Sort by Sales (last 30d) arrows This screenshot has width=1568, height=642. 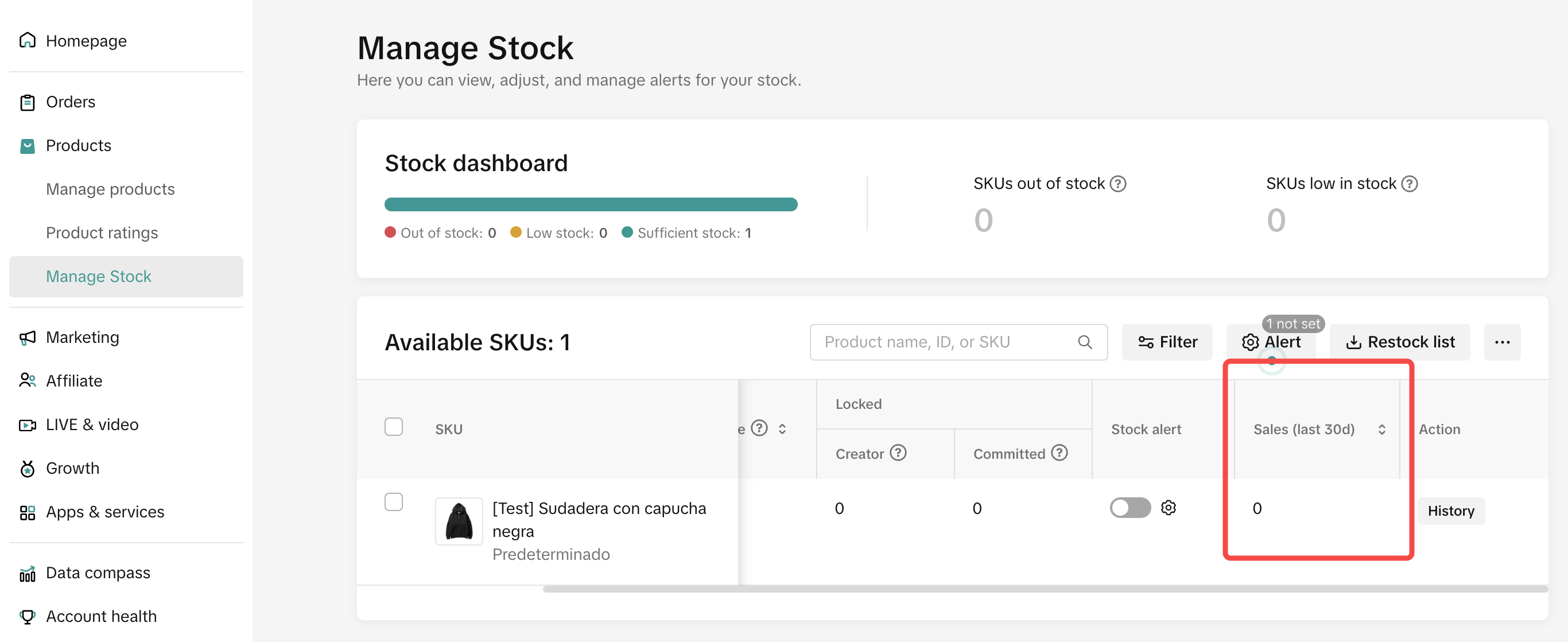[x=1381, y=430]
